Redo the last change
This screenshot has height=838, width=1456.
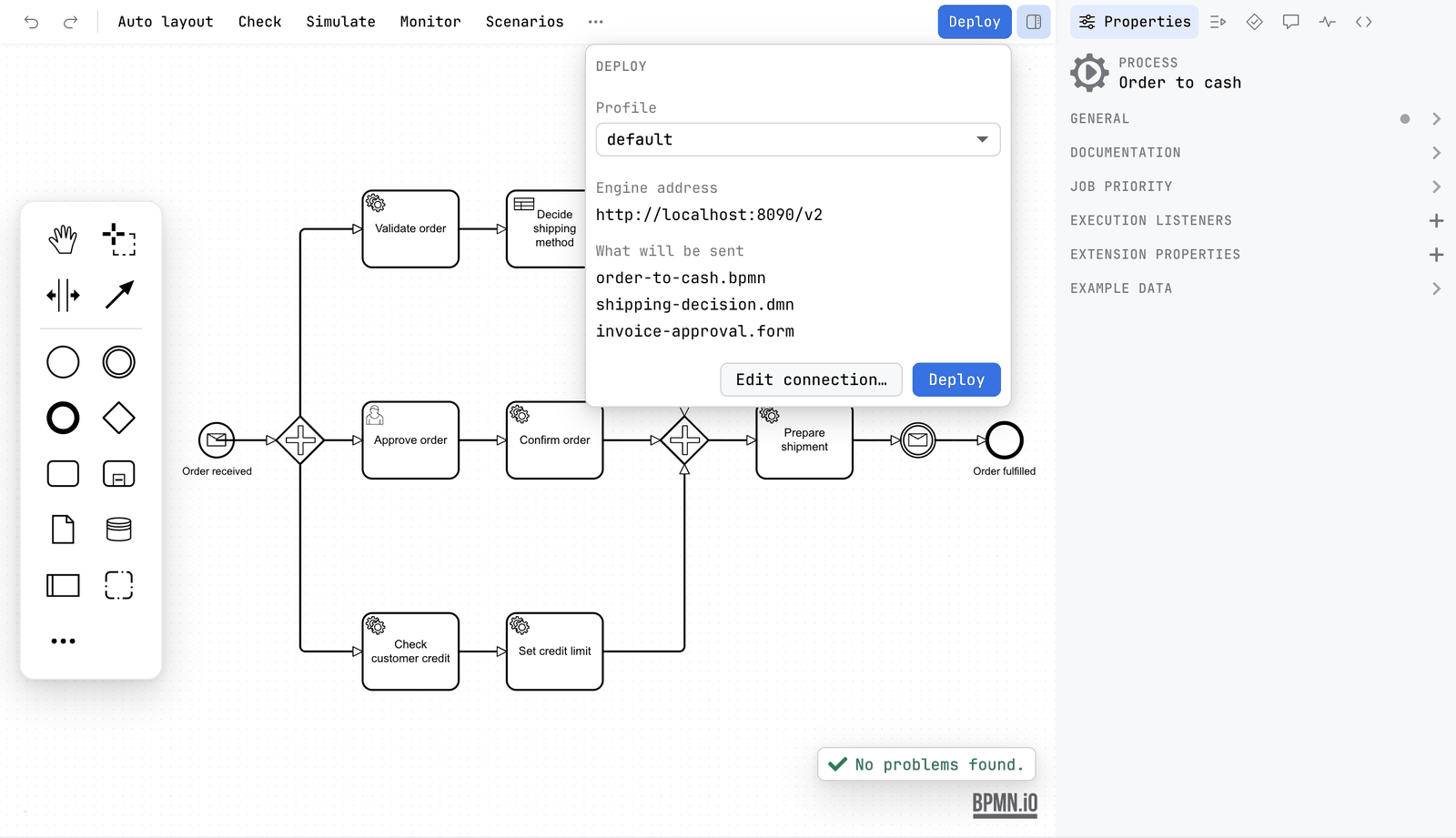pyautogui.click(x=70, y=22)
